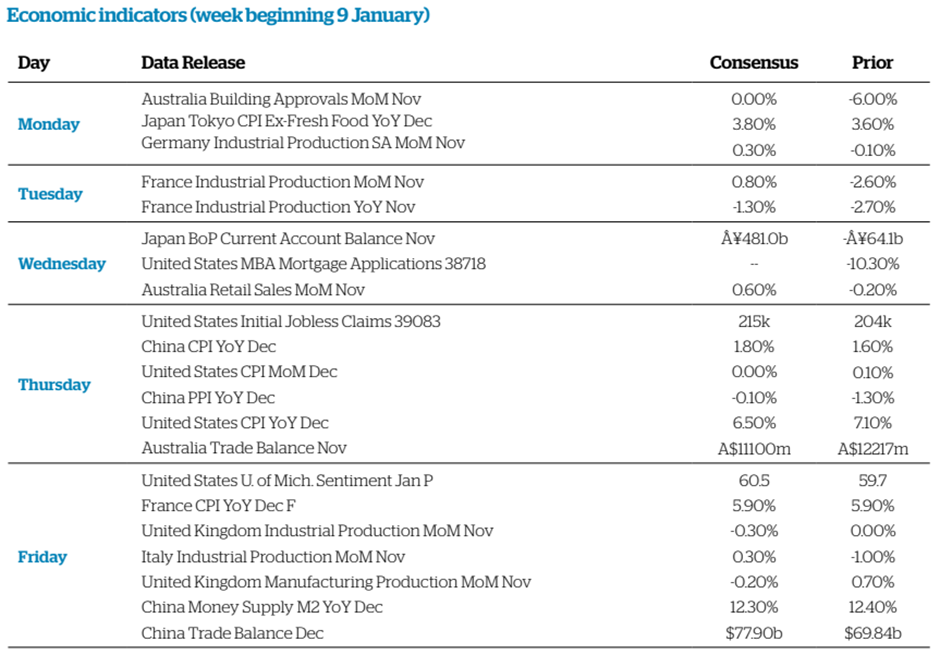Click China Money Supply M2 YoY Dec
Screen dimensions: 940x654
point(262,607)
